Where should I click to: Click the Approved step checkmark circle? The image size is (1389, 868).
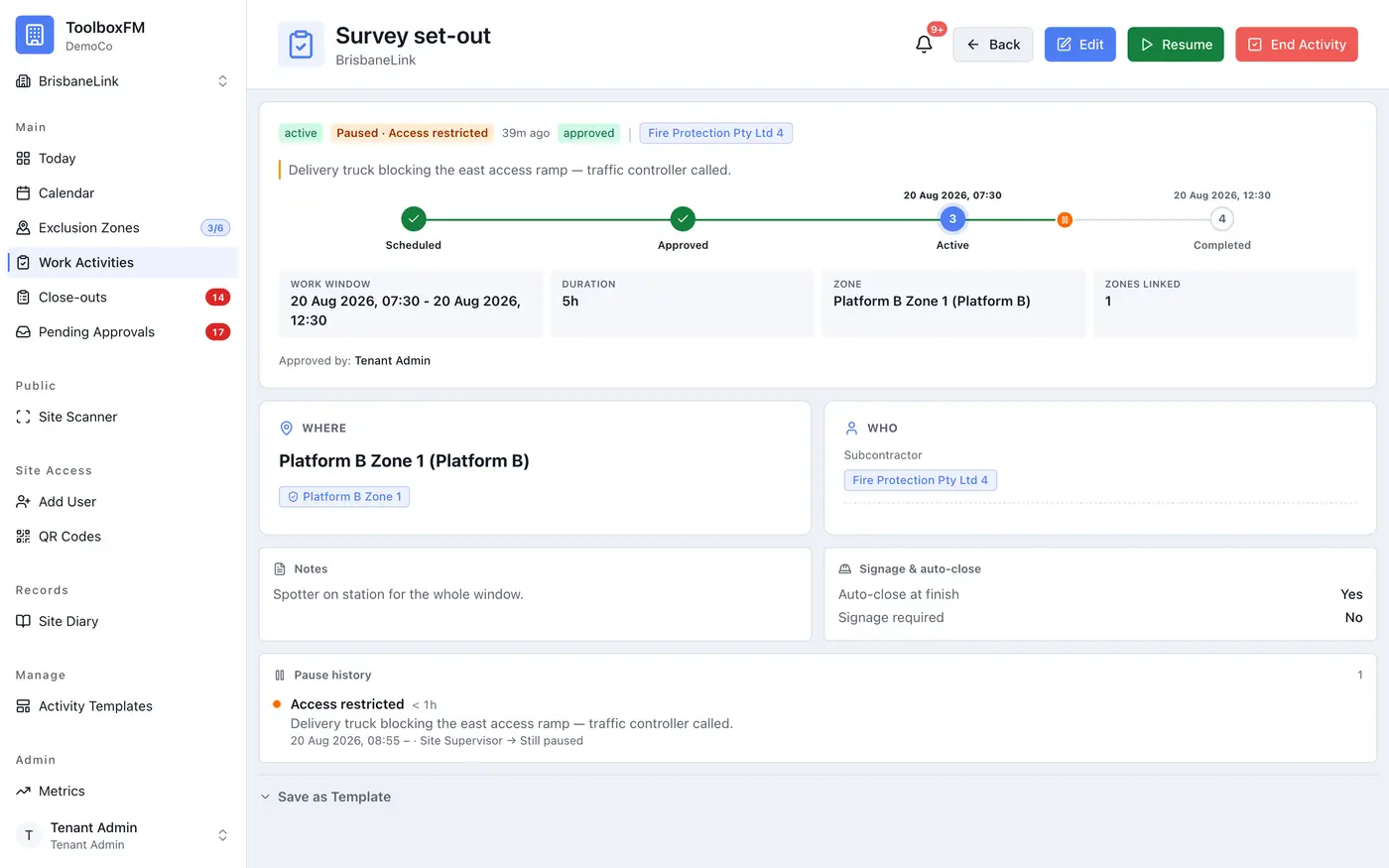pos(683,219)
